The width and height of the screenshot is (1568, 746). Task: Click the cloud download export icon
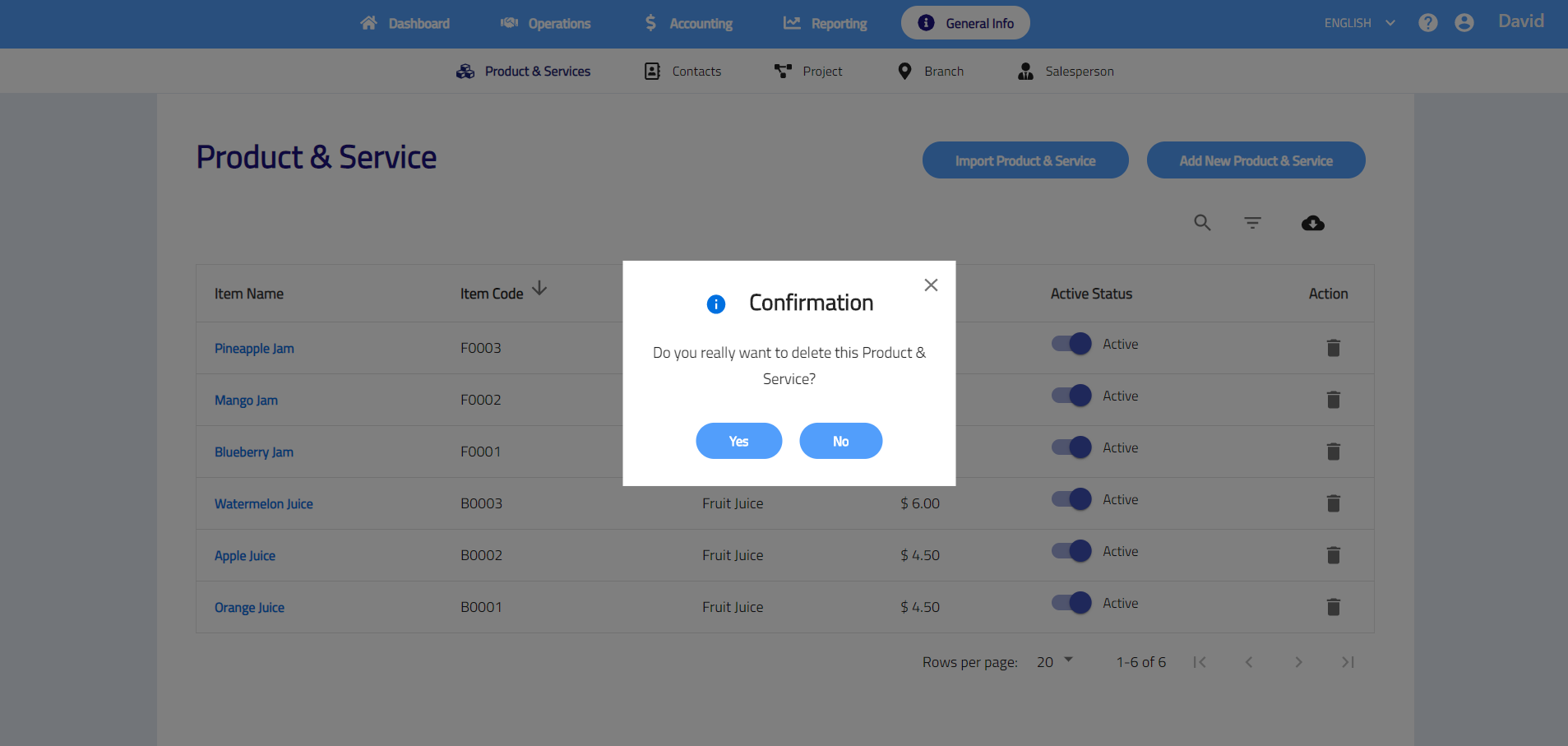(1312, 223)
